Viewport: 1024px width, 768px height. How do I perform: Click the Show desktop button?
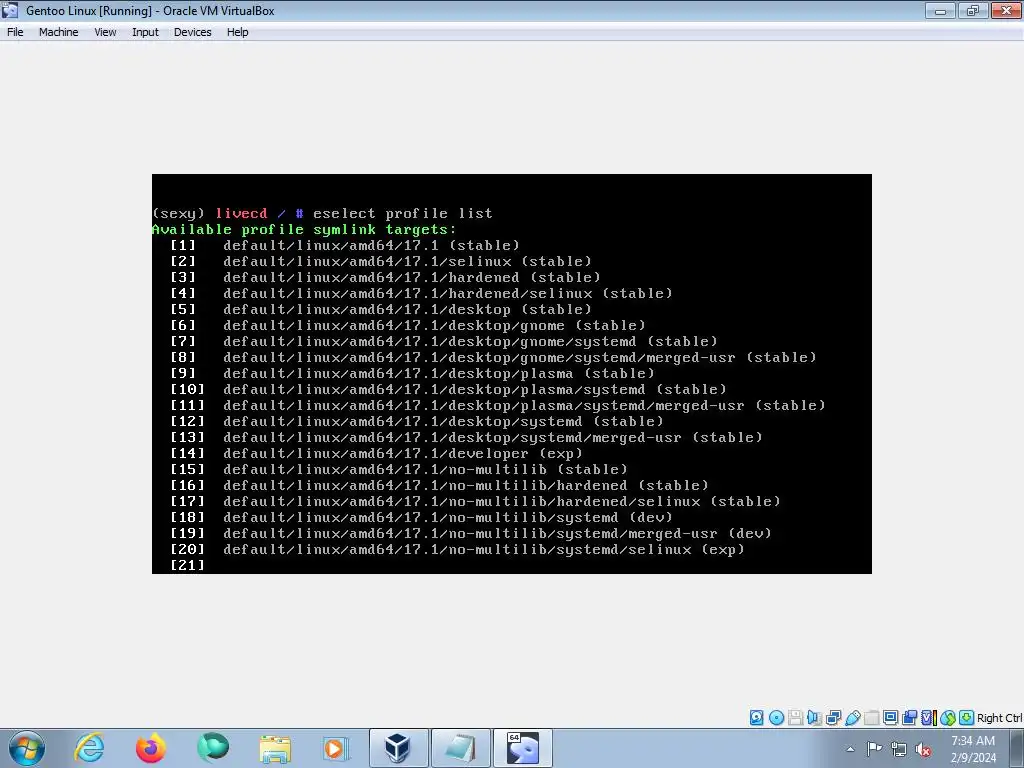tap(1018, 748)
